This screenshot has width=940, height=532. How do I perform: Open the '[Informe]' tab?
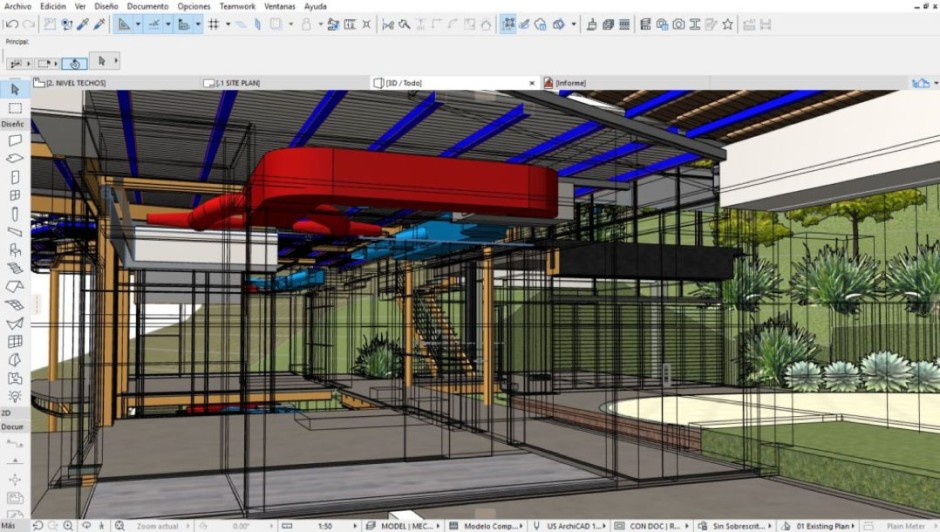(570, 83)
